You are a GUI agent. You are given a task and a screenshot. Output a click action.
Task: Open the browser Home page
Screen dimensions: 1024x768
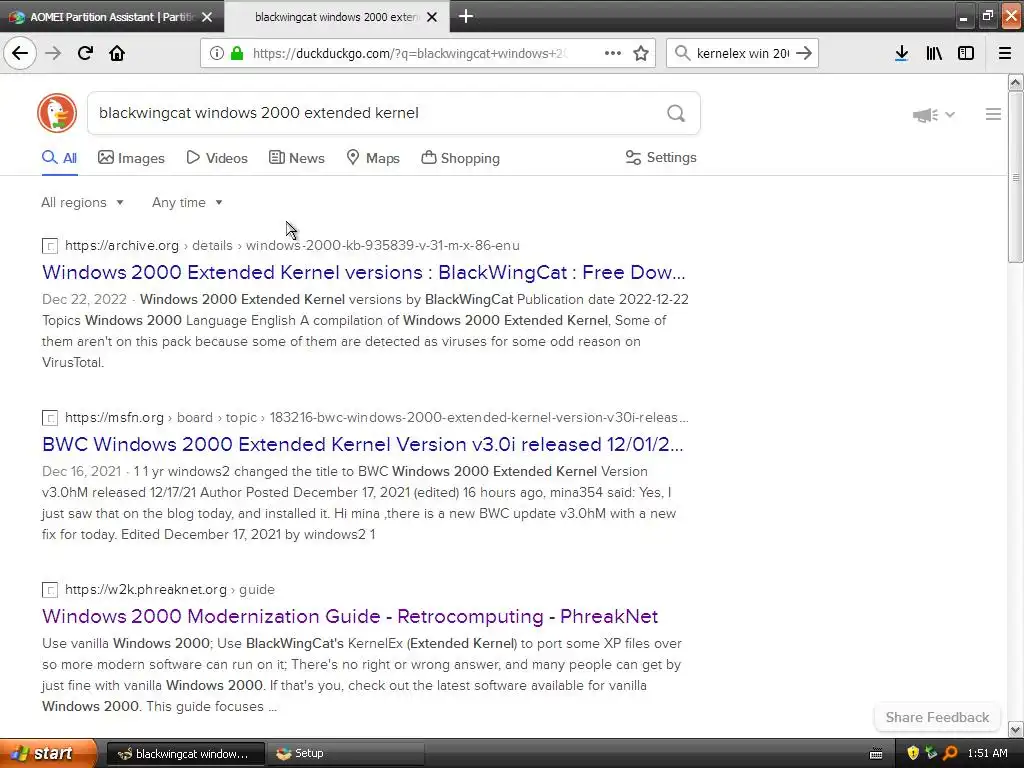117,53
